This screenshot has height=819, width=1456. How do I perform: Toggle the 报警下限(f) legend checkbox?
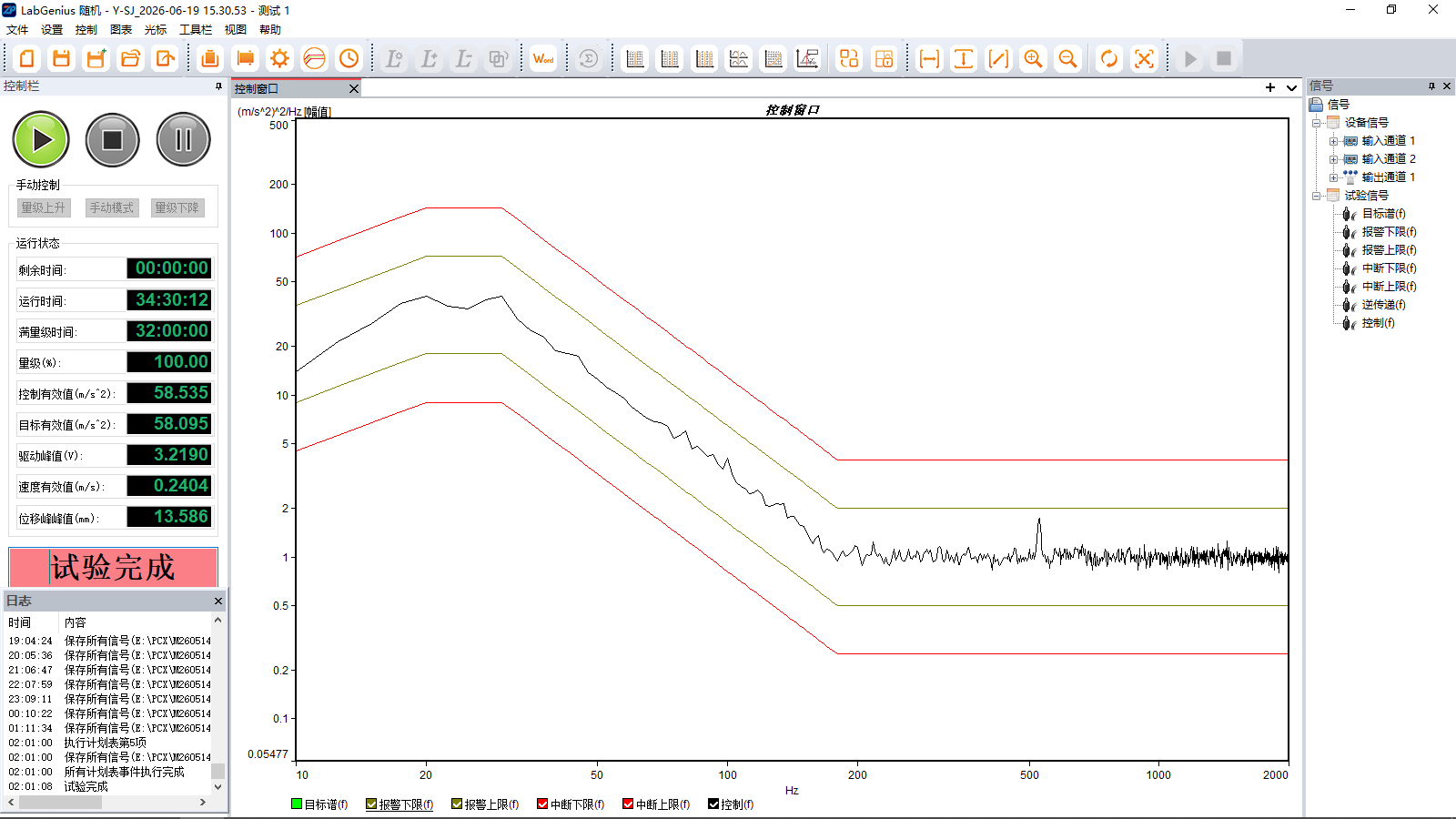point(371,804)
